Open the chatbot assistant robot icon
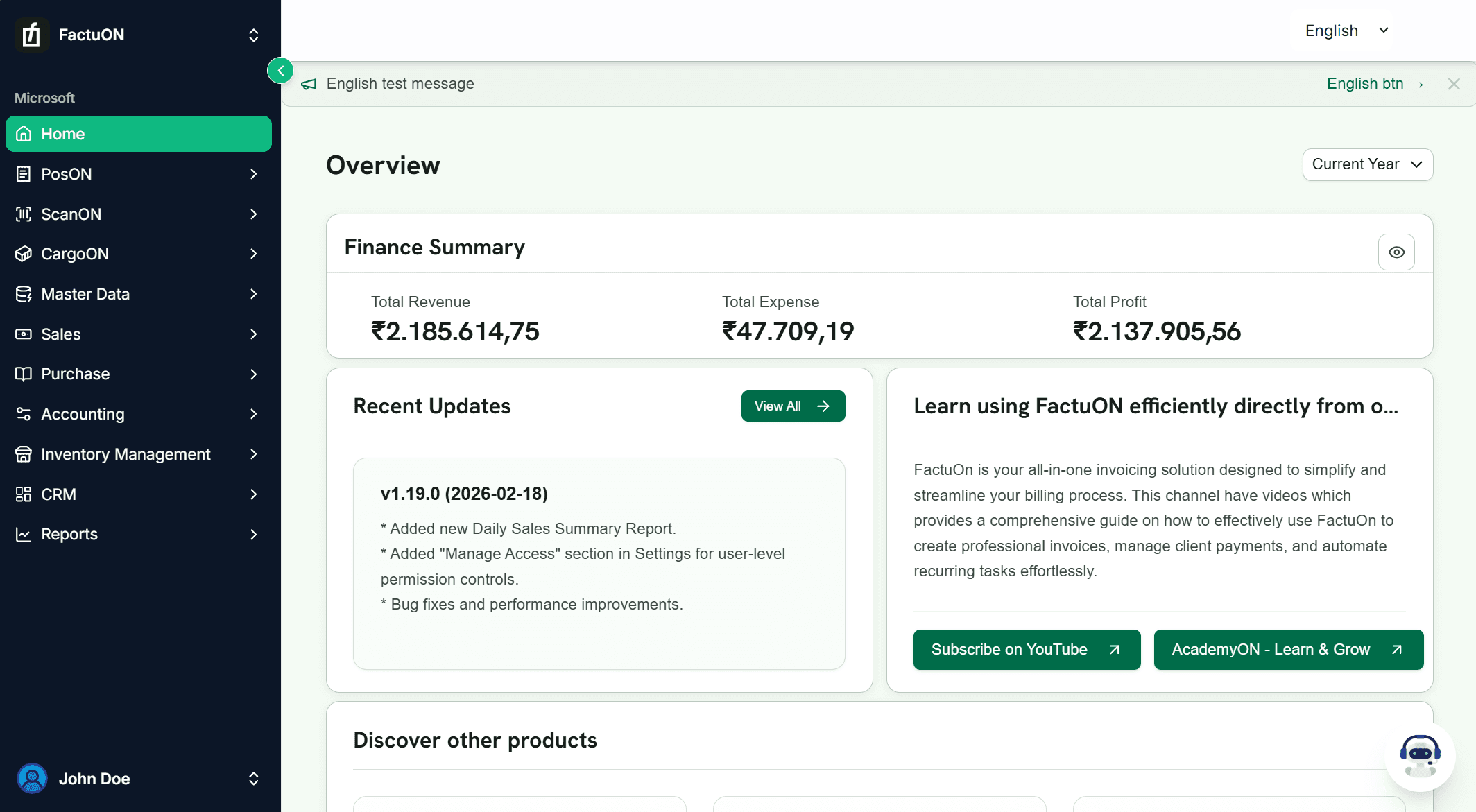 [x=1420, y=757]
